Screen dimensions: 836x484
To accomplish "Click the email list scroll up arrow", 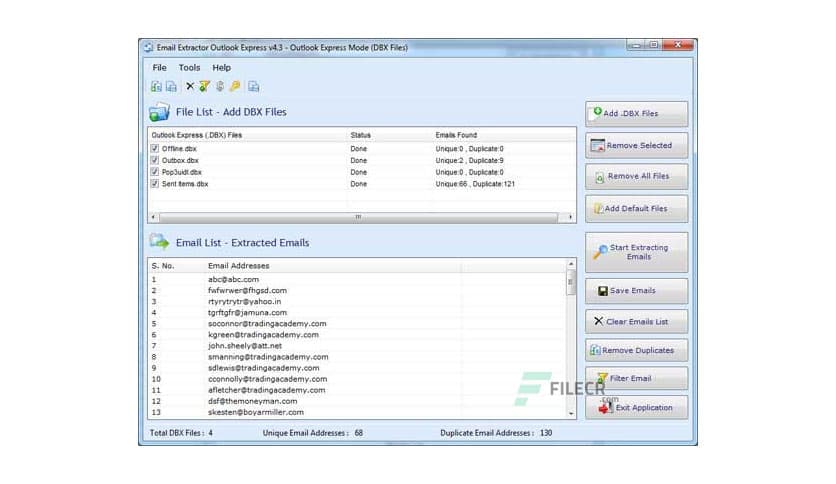I will pyautogui.click(x=570, y=264).
